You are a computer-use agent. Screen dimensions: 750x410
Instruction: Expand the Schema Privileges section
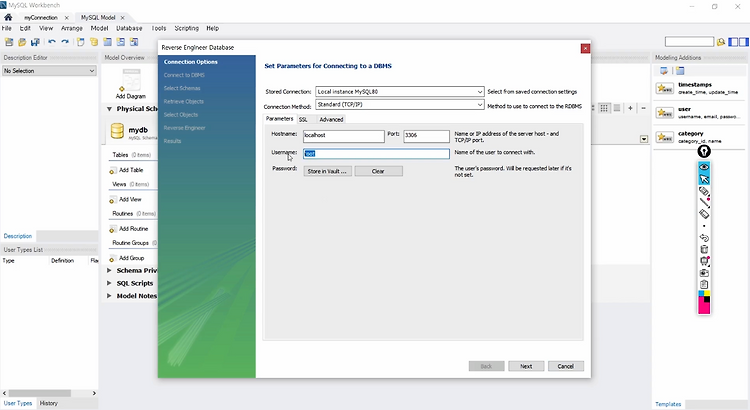point(109,270)
